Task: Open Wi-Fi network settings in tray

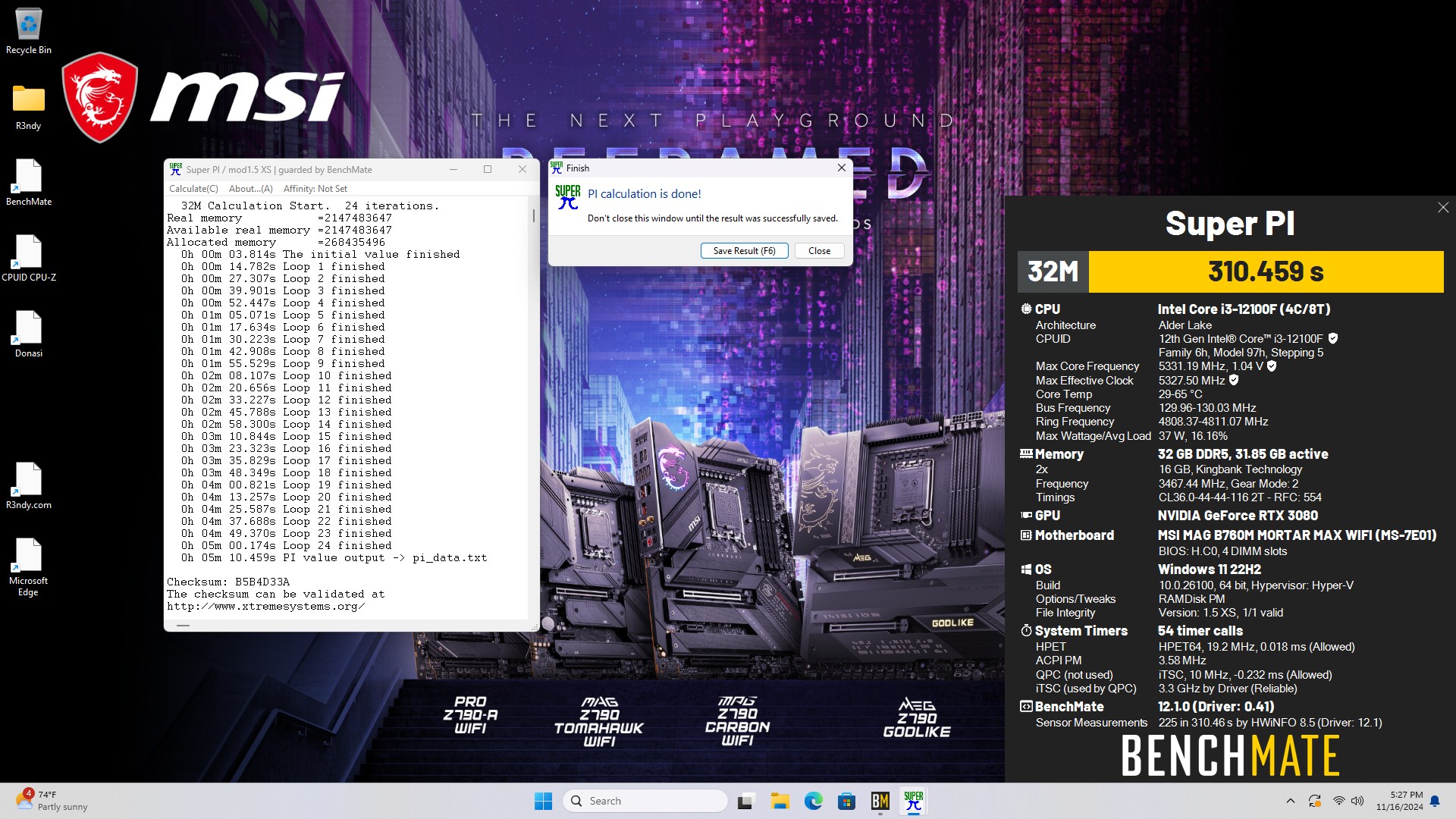Action: (1338, 801)
